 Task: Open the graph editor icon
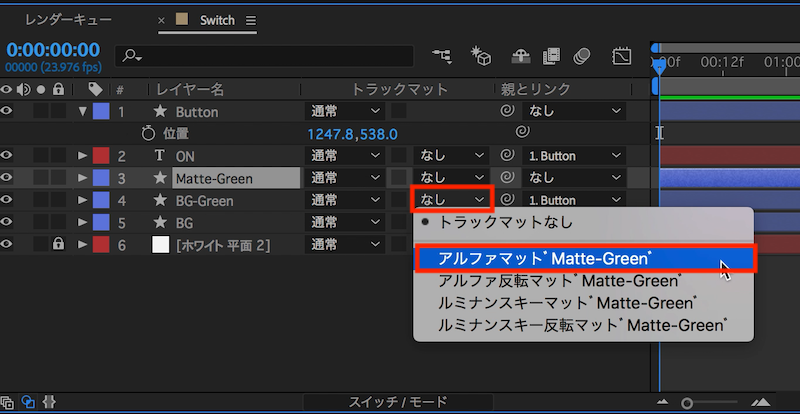[621, 56]
